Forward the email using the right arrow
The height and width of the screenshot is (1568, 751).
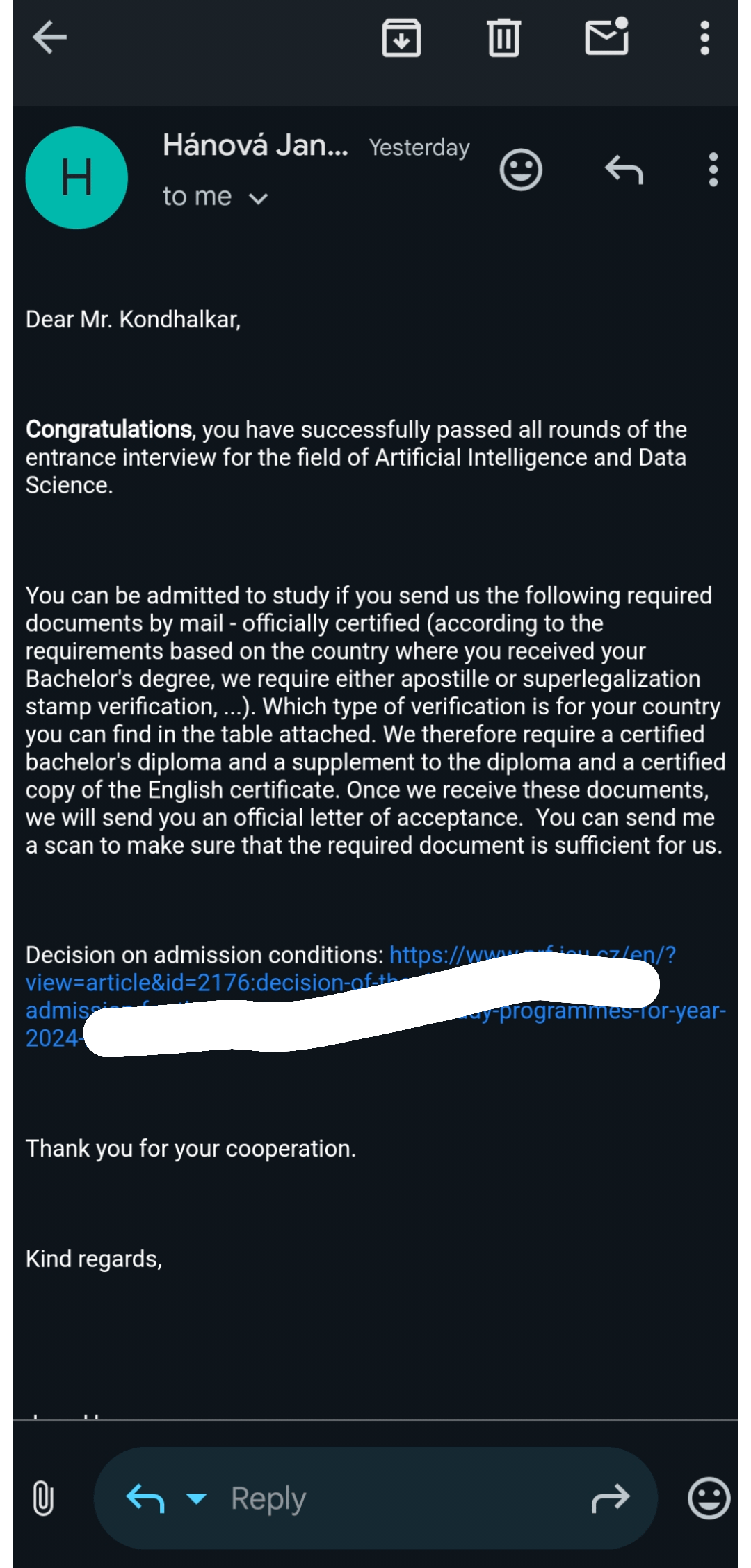[610, 1498]
